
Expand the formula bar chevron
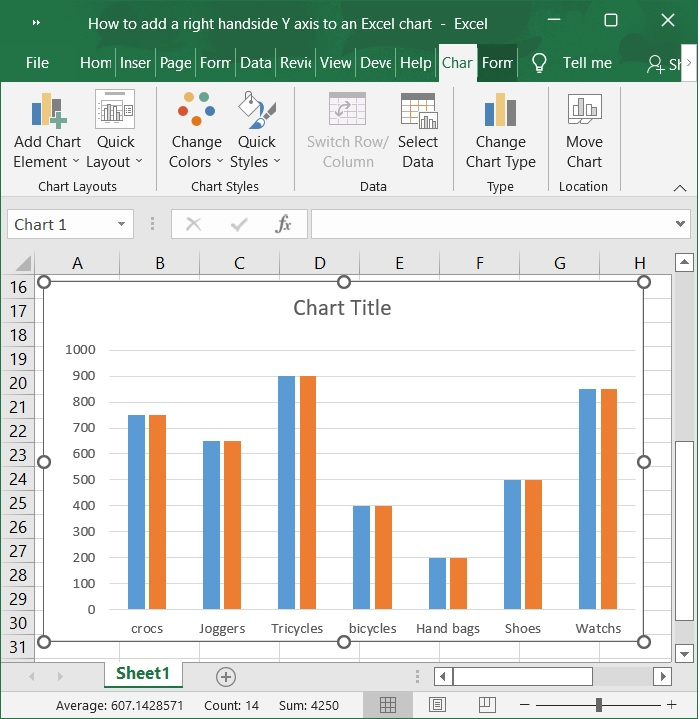pos(680,224)
